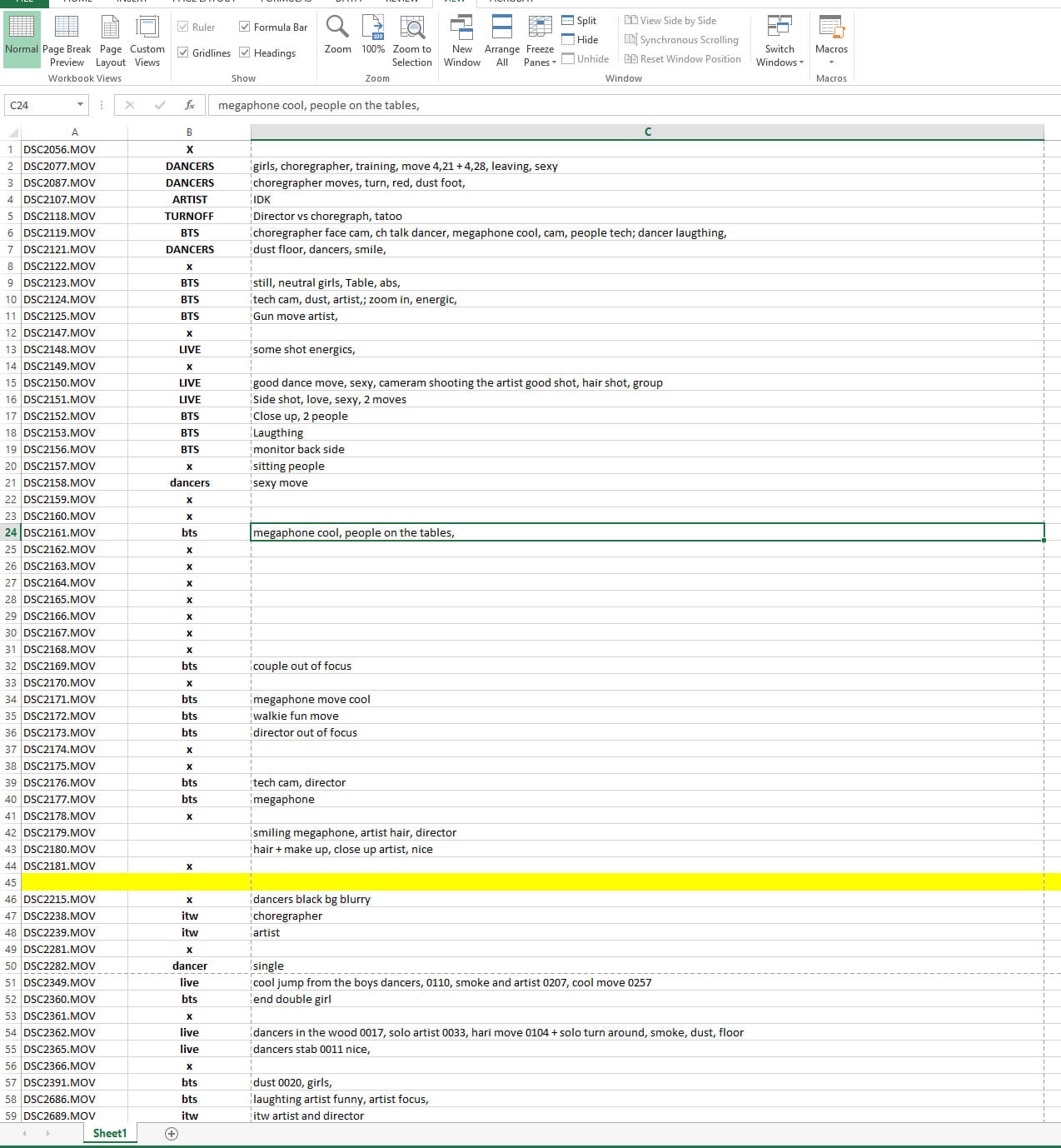Open the Macros dropdown
The height and width of the screenshot is (1148, 1061).
coord(831,40)
